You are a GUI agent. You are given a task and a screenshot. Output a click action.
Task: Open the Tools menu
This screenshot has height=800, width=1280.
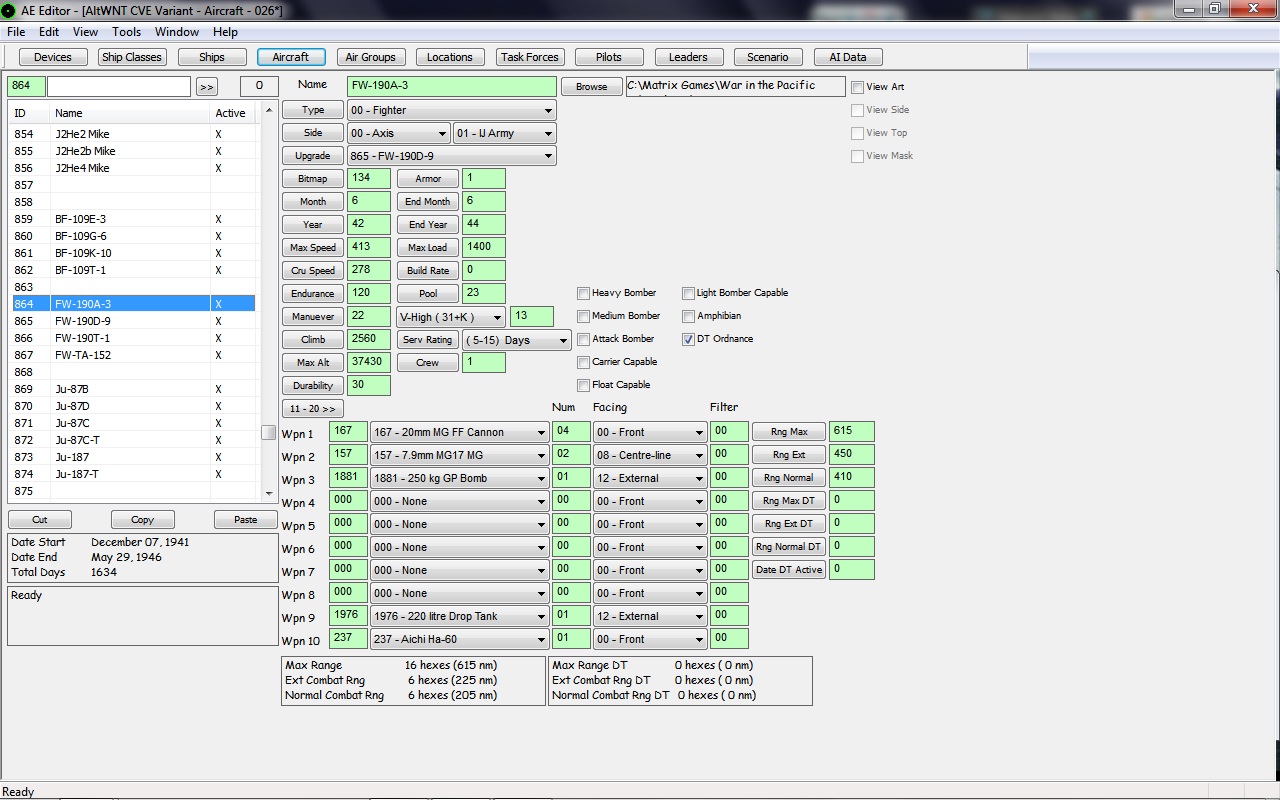pos(126,32)
